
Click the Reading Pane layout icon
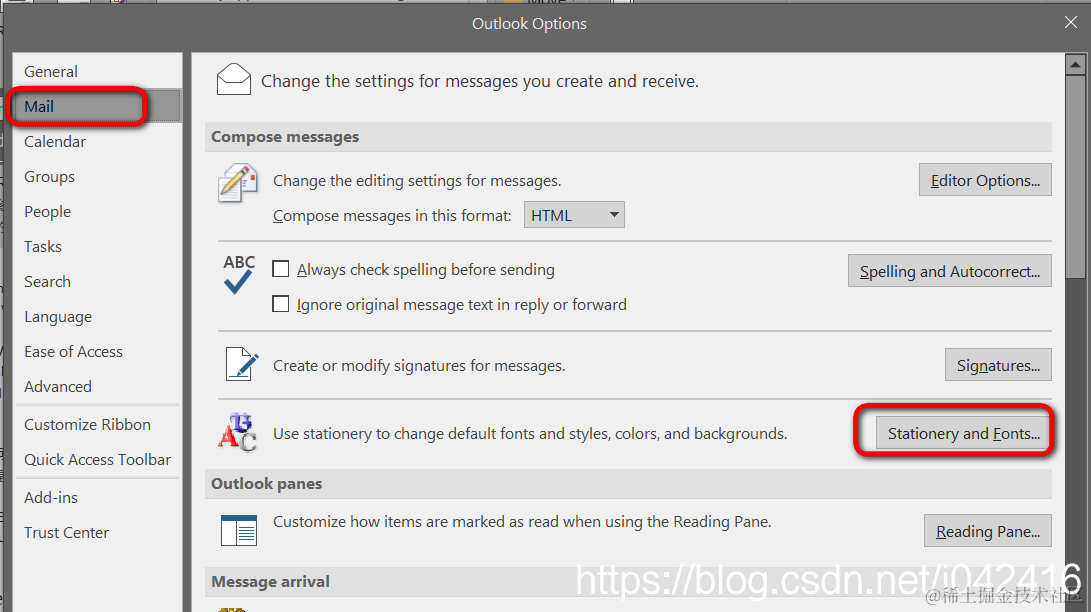coord(239,530)
